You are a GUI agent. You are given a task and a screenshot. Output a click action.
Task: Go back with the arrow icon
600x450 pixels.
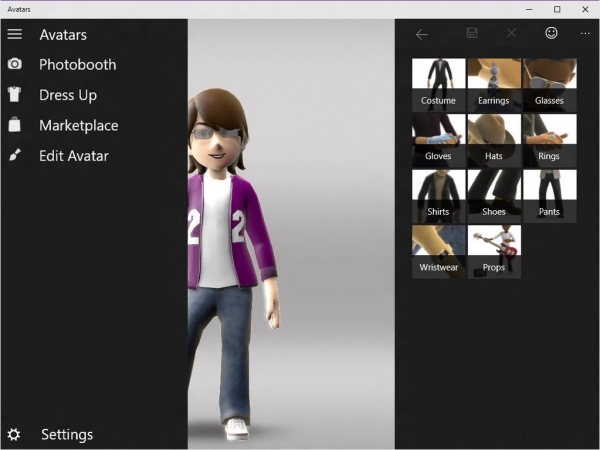pos(421,34)
